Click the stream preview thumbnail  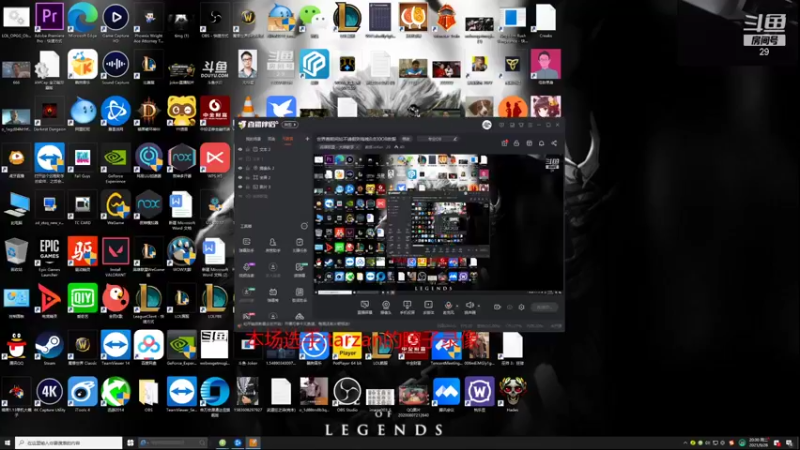coord(439,224)
